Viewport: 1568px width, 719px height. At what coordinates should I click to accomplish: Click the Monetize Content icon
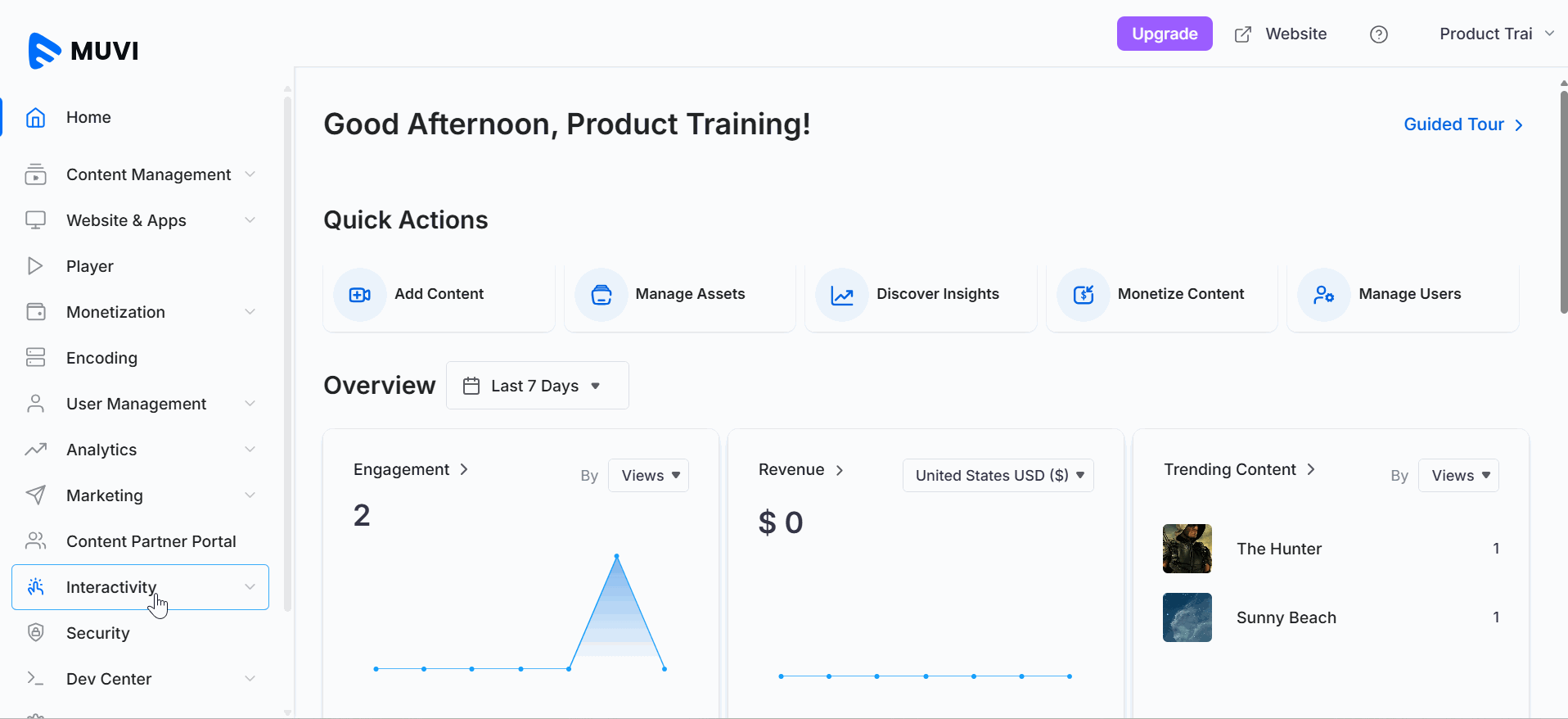[x=1083, y=295]
